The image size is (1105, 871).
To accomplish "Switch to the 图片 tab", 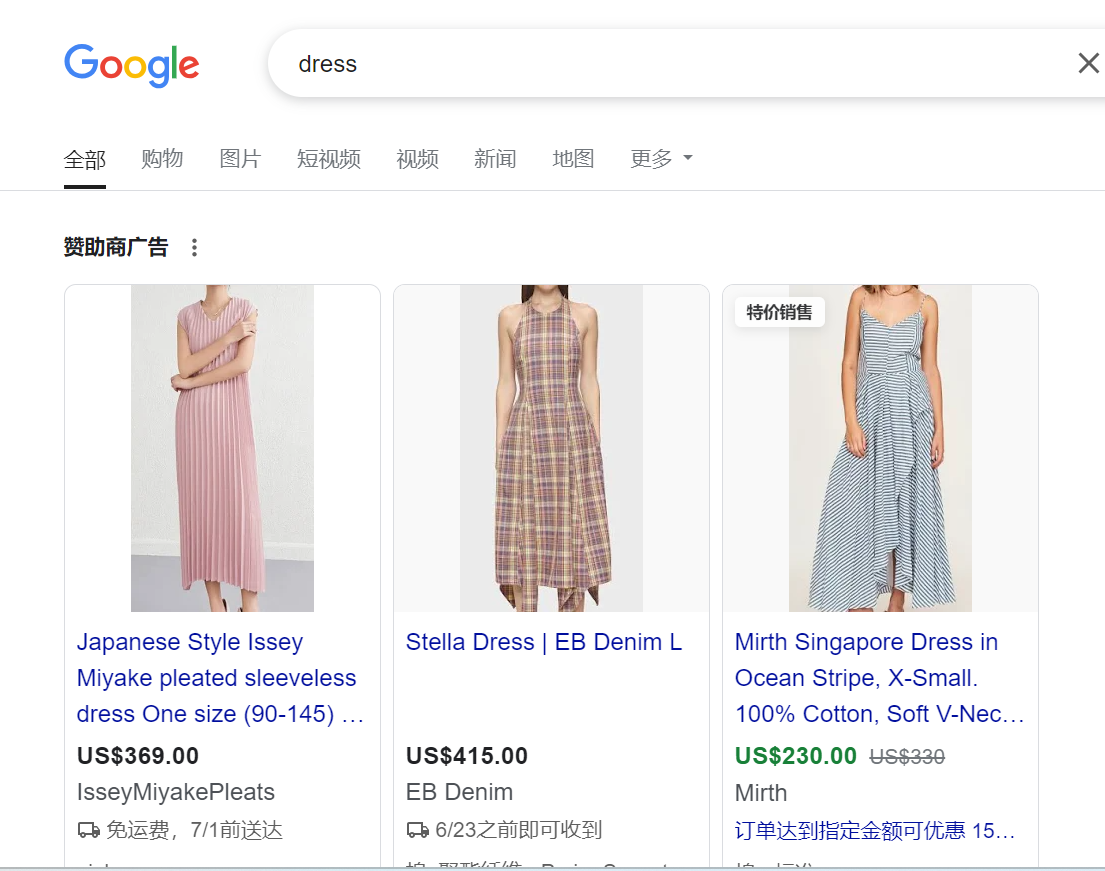I will tap(240, 159).
